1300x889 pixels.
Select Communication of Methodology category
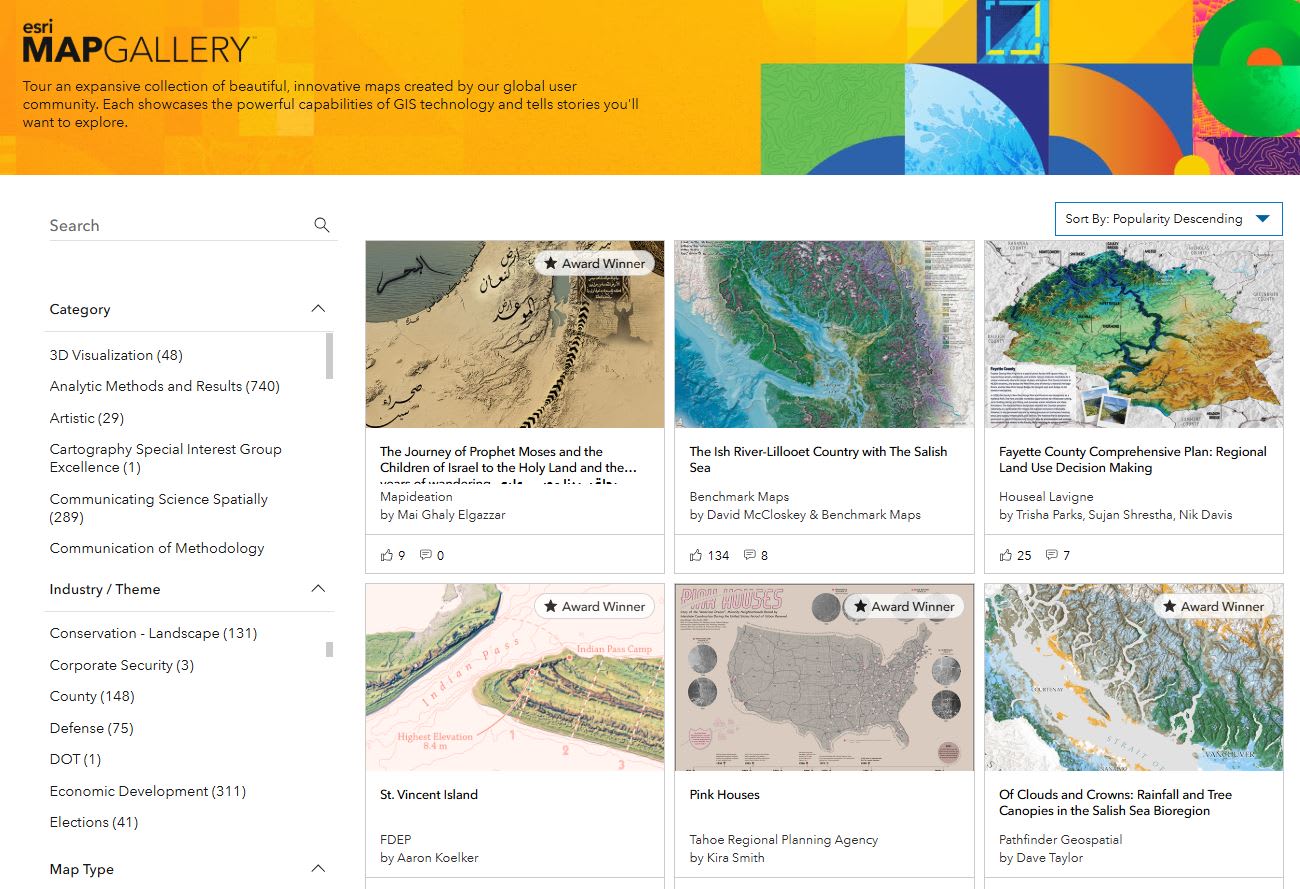157,548
